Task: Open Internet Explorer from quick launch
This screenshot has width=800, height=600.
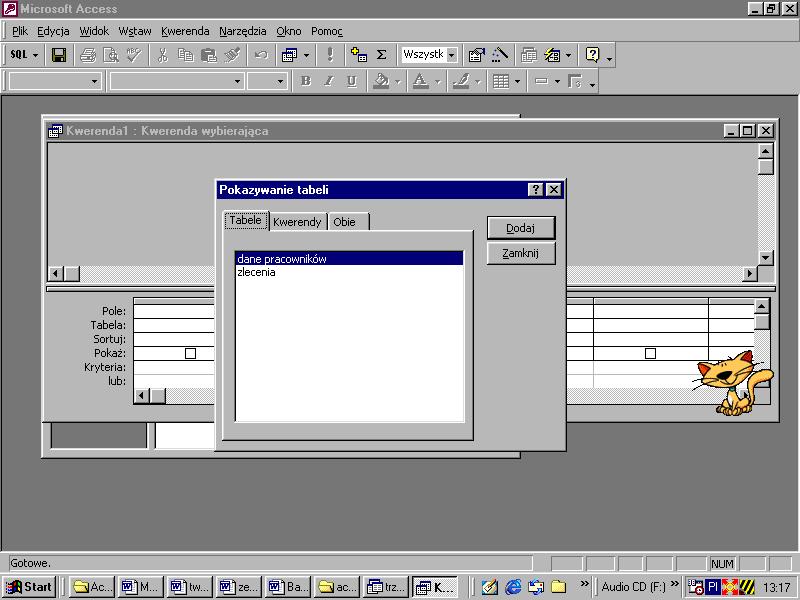Action: [513, 587]
